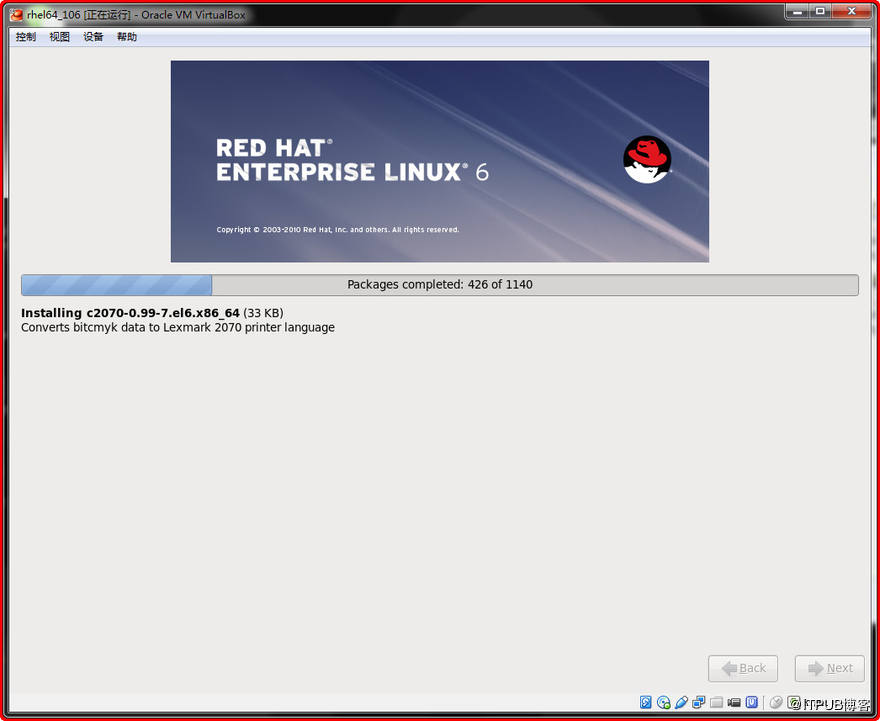Click the copyright notice in the banner
Viewport: 880px width, 721px height.
tap(338, 229)
